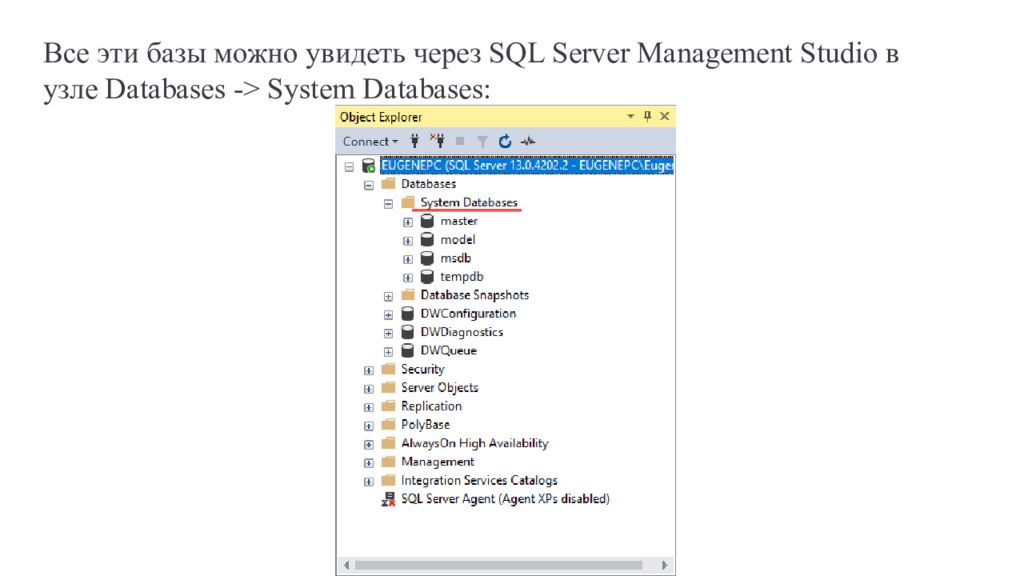This screenshot has height=576, width=1024.
Task: Click the server icon next to EUGENEPC
Action: click(x=368, y=166)
